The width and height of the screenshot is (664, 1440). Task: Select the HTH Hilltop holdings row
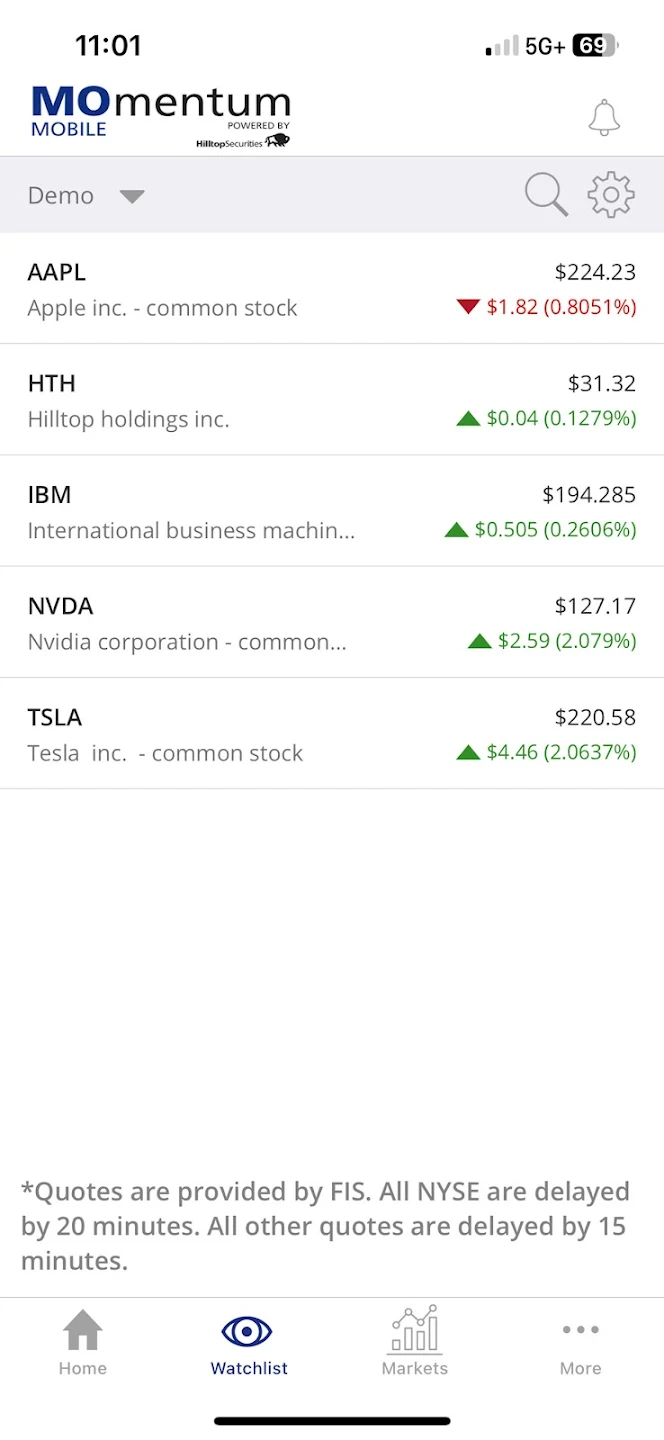pos(332,399)
